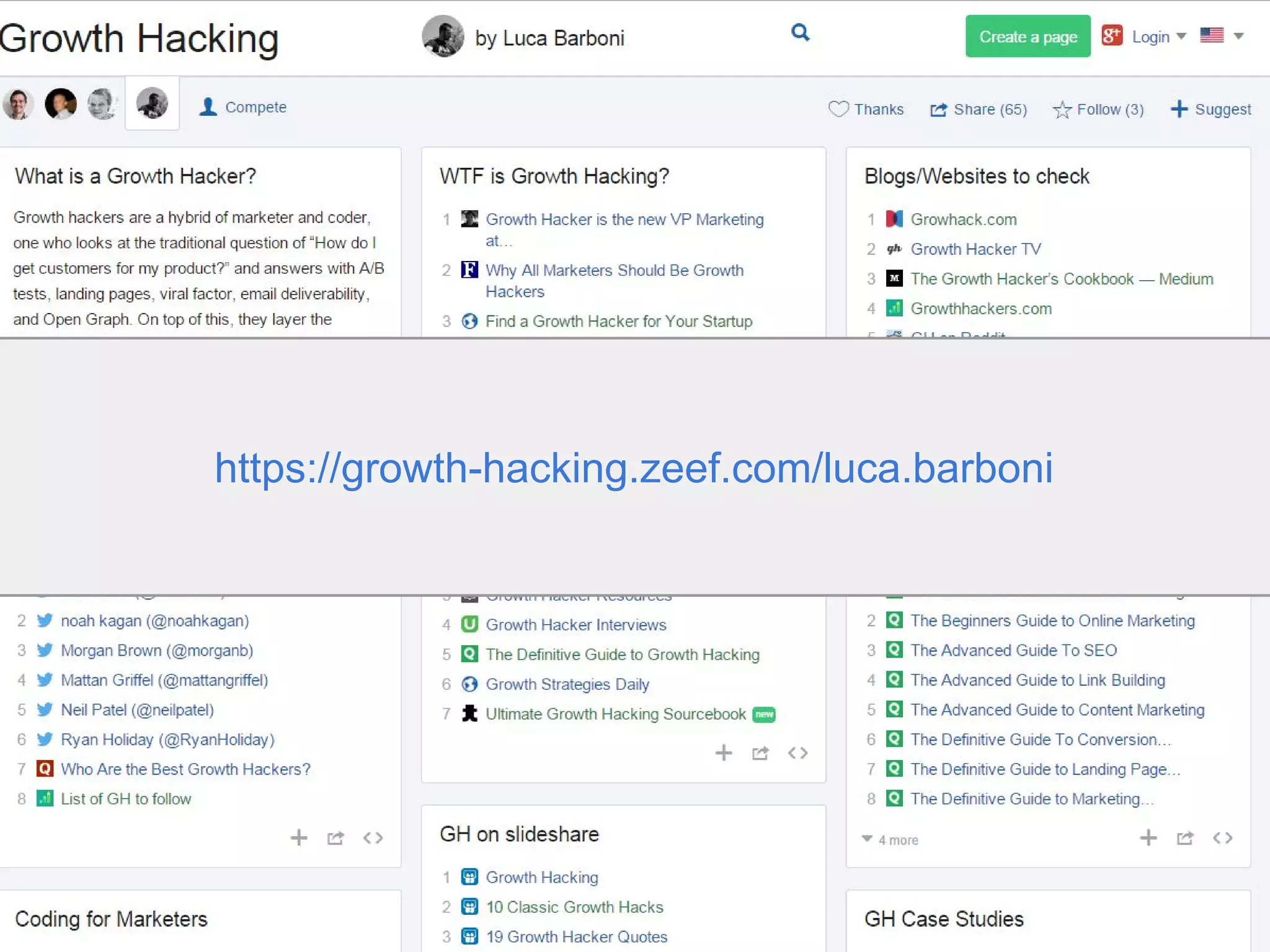Click the Twitter icon next to noah kagan

[45, 620]
